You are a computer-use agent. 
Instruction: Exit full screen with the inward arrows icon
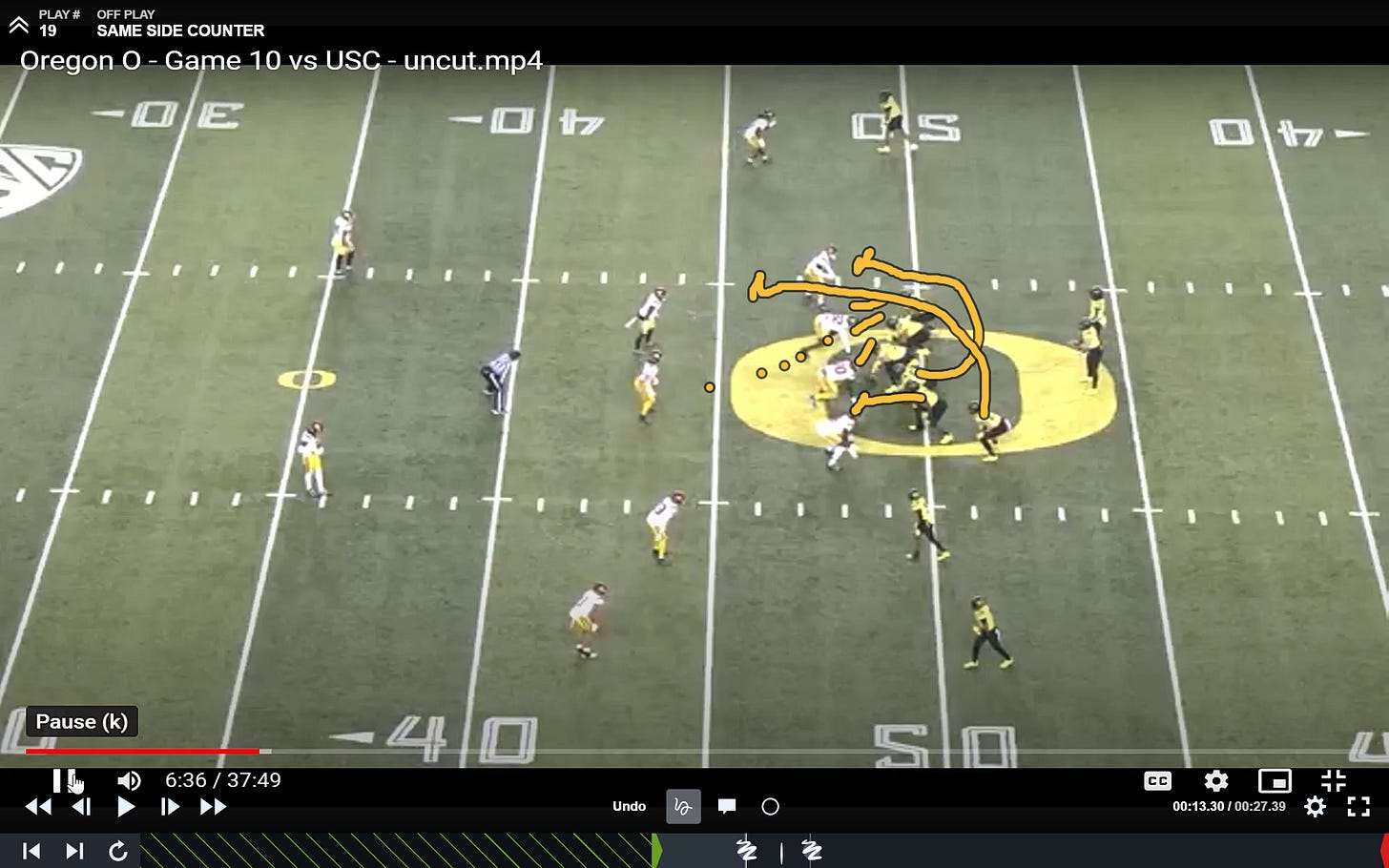pos(1333,780)
